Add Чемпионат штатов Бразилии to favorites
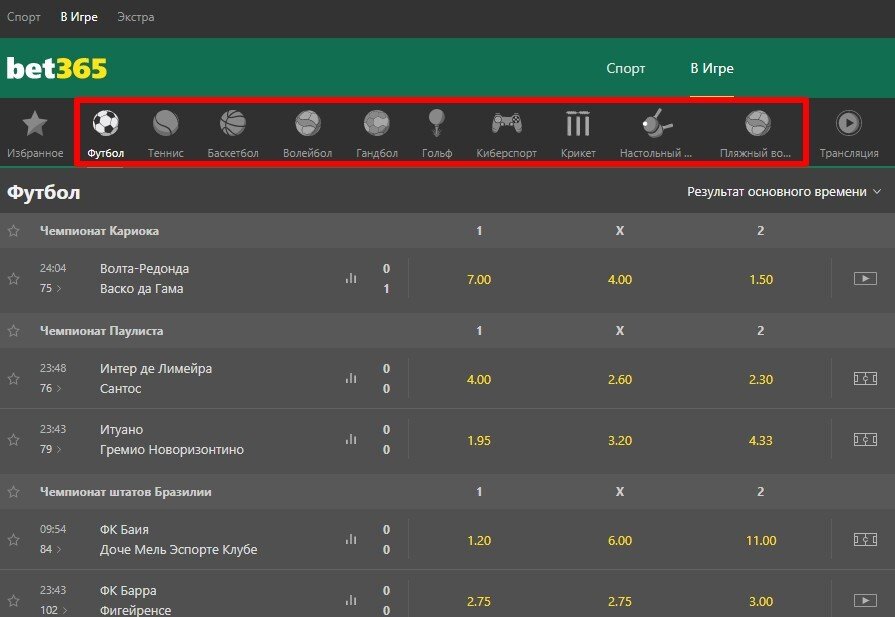Screen dimensions: 895x617 (x=14, y=492)
